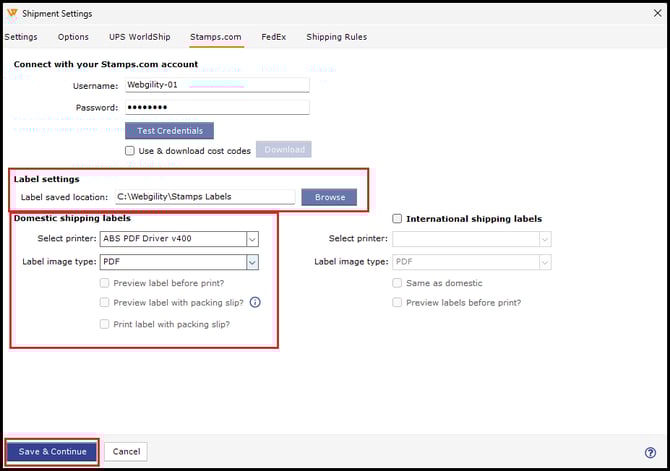
Task: Click the help question mark icon
Action: (x=650, y=452)
